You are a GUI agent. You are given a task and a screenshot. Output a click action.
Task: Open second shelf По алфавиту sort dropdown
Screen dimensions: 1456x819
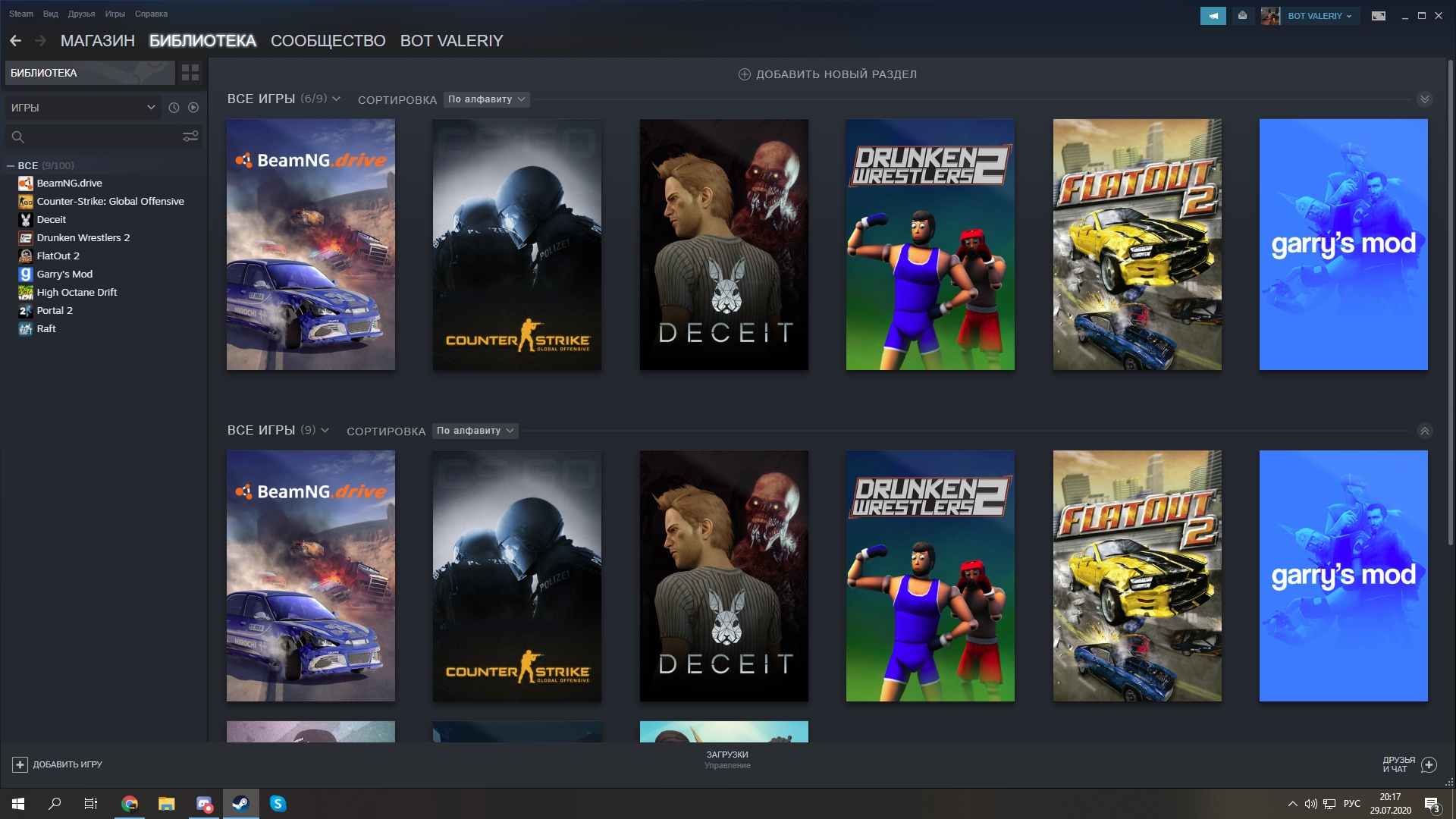[x=475, y=431]
